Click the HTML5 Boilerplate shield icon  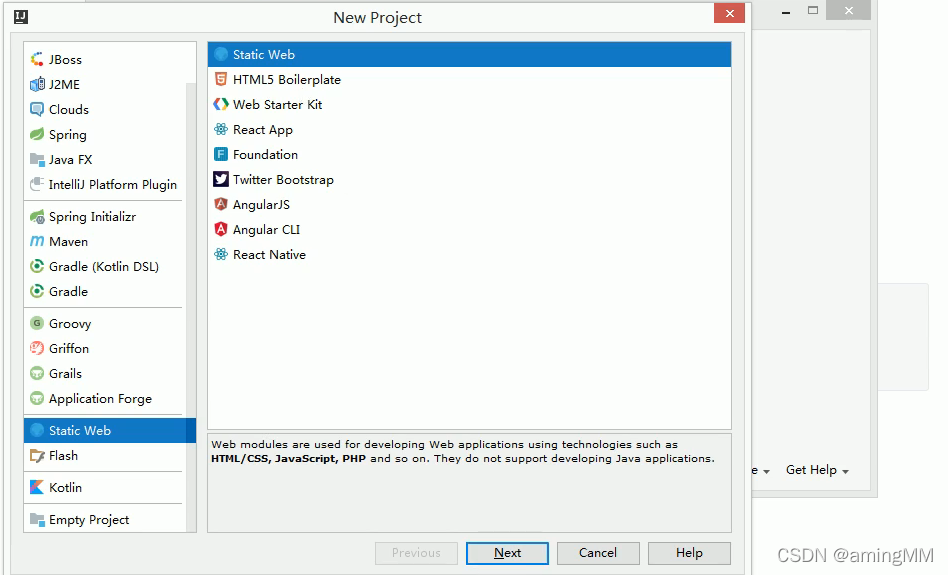pos(221,79)
